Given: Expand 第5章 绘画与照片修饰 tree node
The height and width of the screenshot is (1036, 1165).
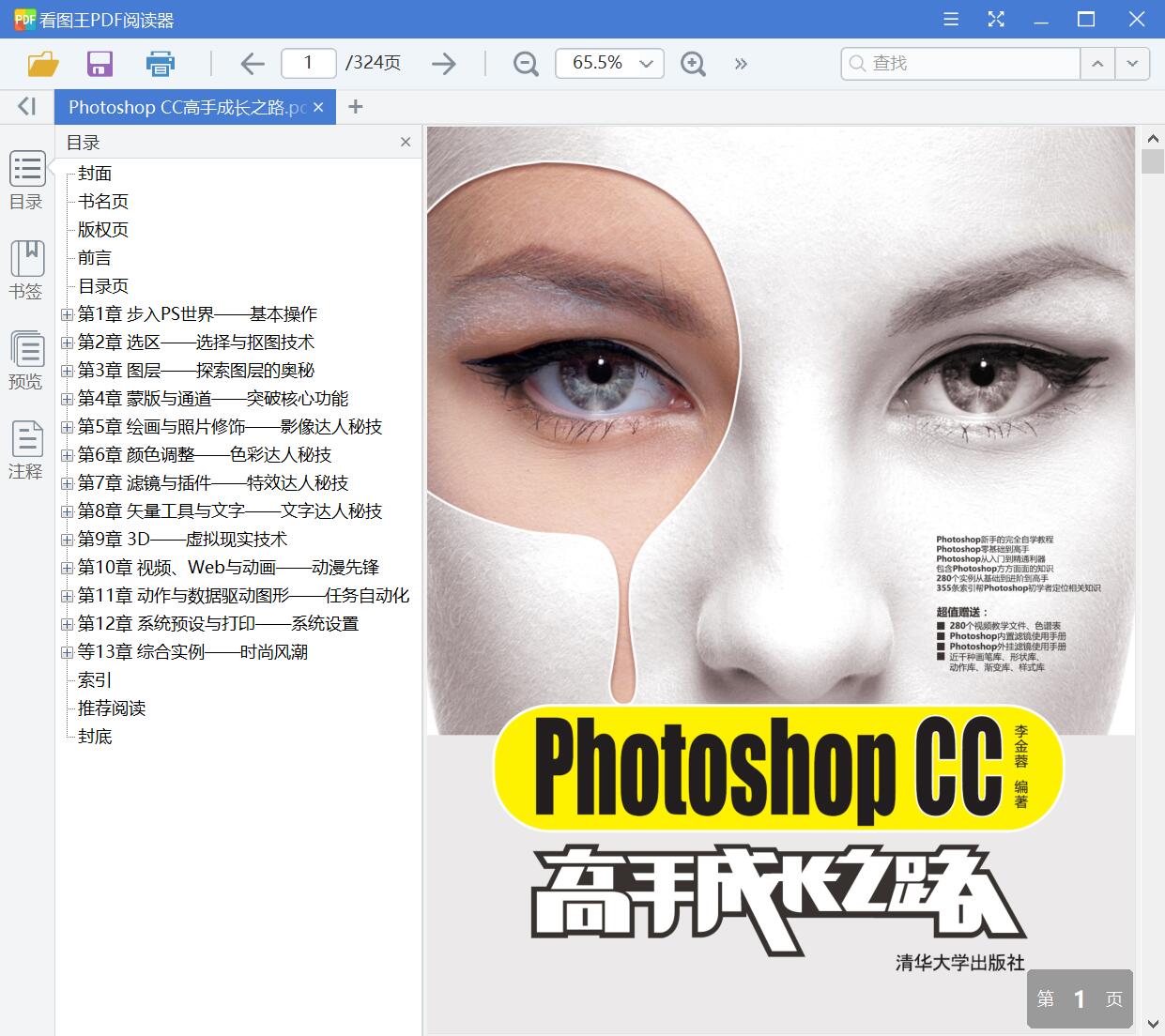Looking at the screenshot, I should [67, 427].
